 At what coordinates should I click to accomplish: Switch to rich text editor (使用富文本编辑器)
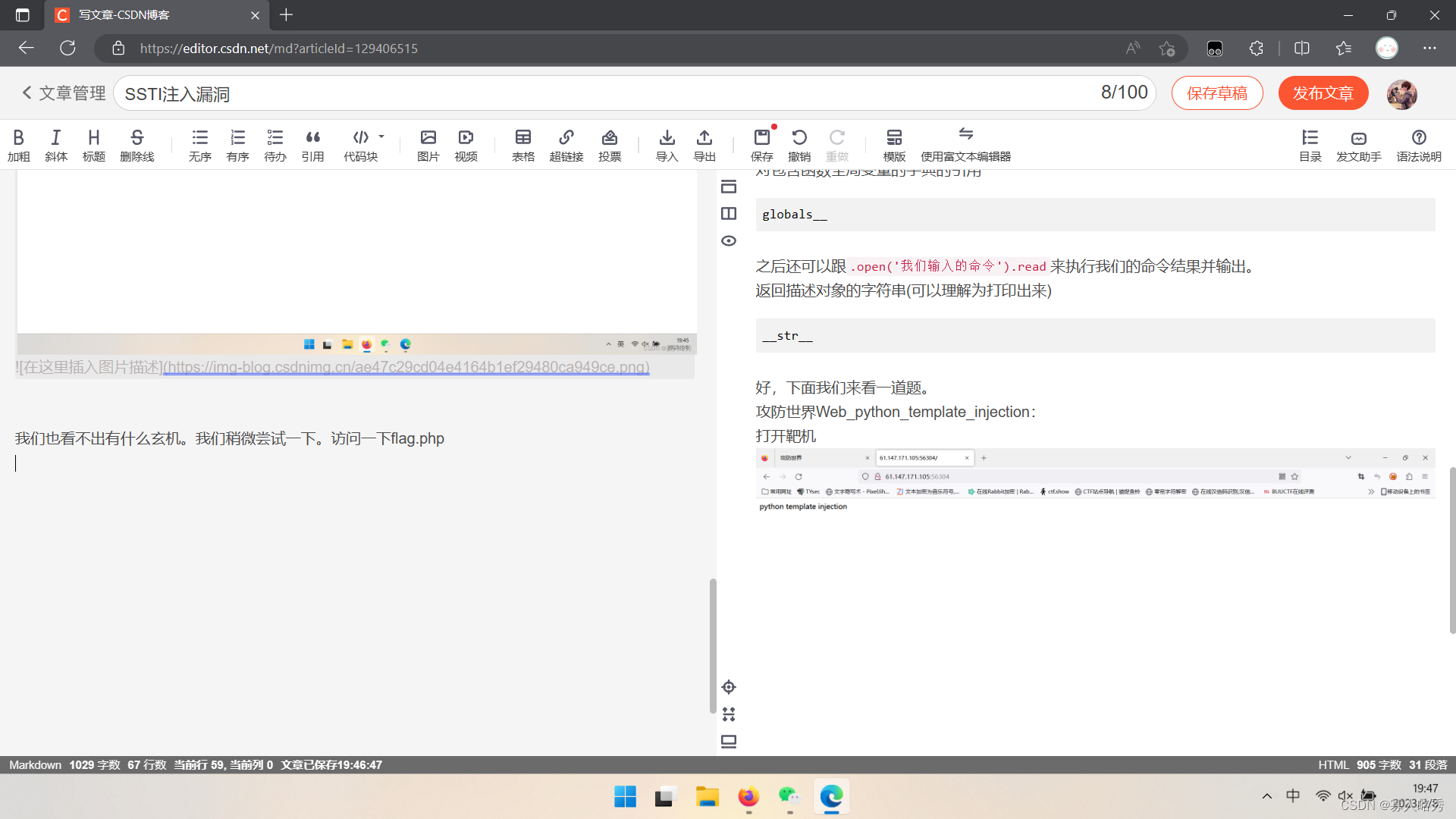965,144
